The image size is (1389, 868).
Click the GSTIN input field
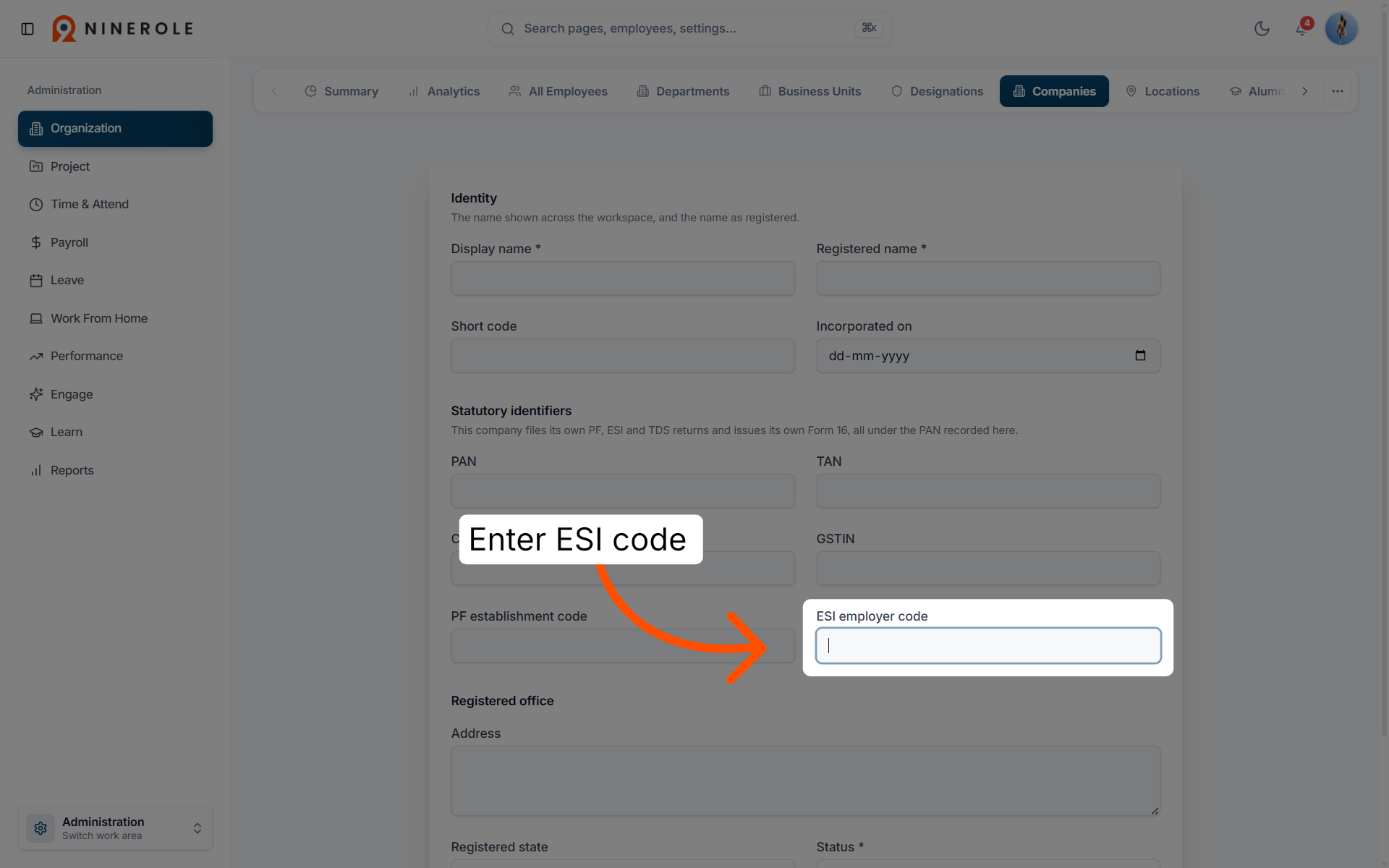click(988, 569)
